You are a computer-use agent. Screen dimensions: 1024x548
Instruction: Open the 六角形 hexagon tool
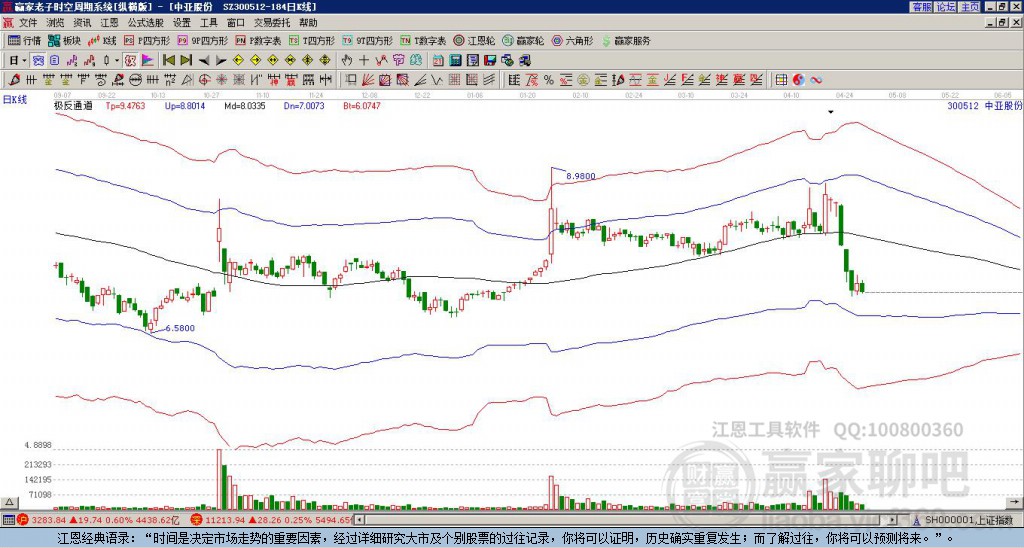tap(572, 40)
